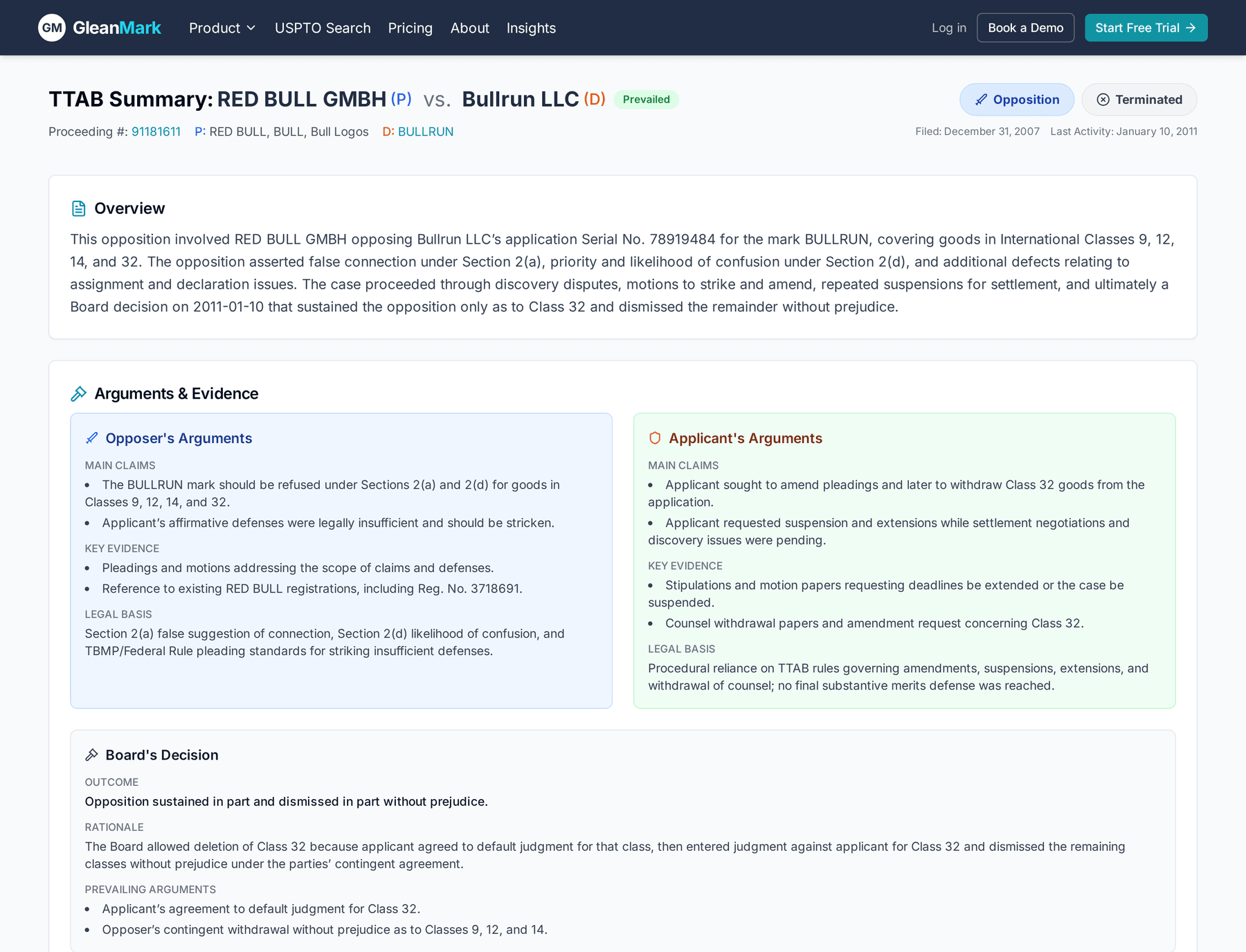This screenshot has height=952, width=1246.
Task: Click 'Opposition sustained in part' outcome text
Action: click(x=286, y=801)
